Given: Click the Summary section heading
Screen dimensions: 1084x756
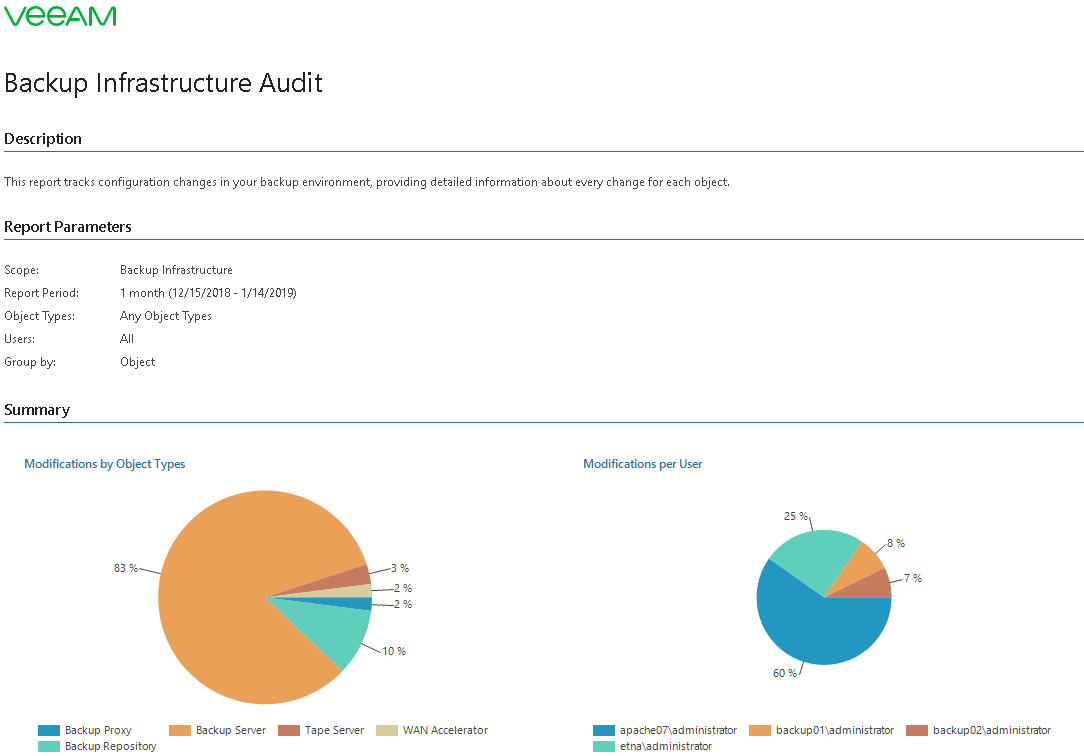Looking at the screenshot, I should [37, 410].
